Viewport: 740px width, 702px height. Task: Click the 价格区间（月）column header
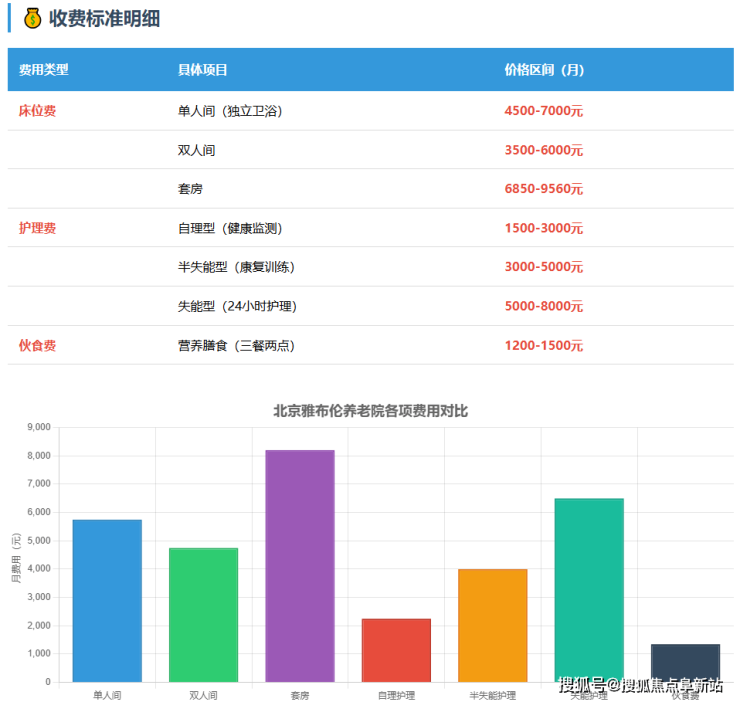point(544,70)
